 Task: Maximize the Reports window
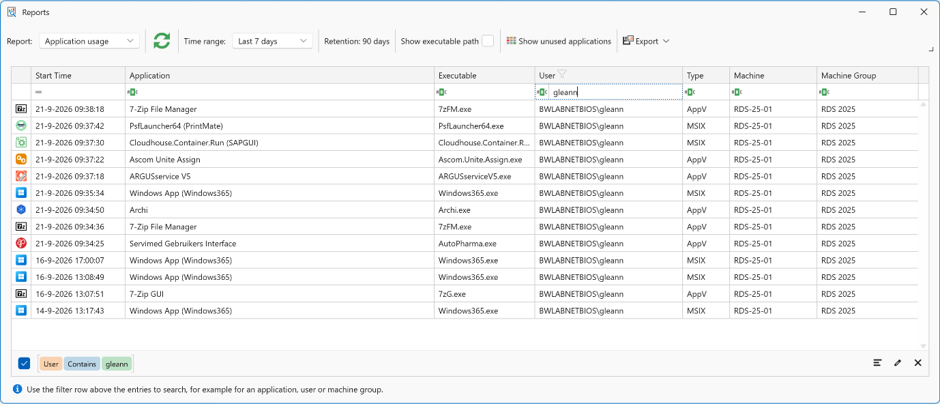893,11
